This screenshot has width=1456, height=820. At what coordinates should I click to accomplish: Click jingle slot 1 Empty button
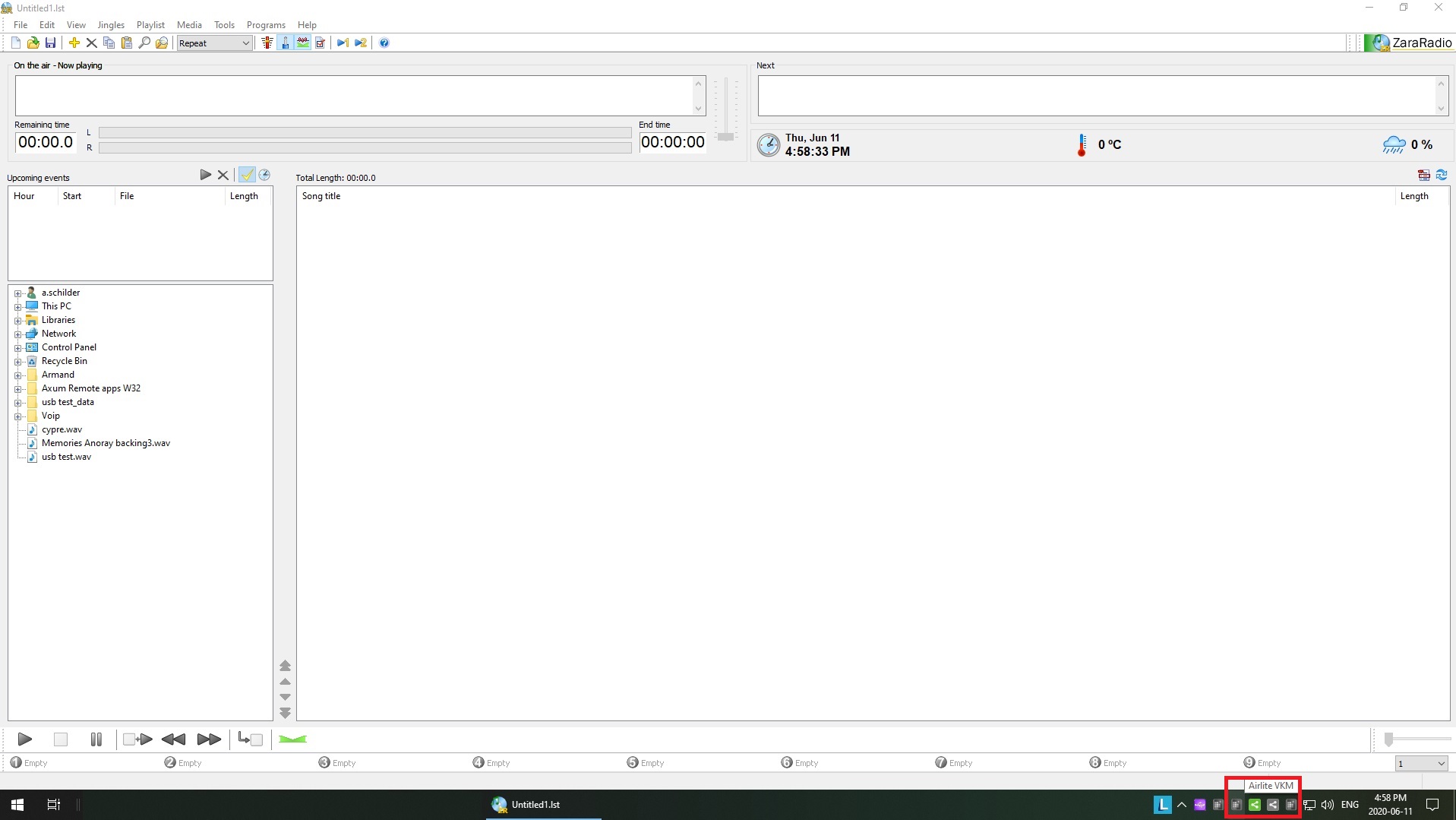pyautogui.click(x=29, y=763)
